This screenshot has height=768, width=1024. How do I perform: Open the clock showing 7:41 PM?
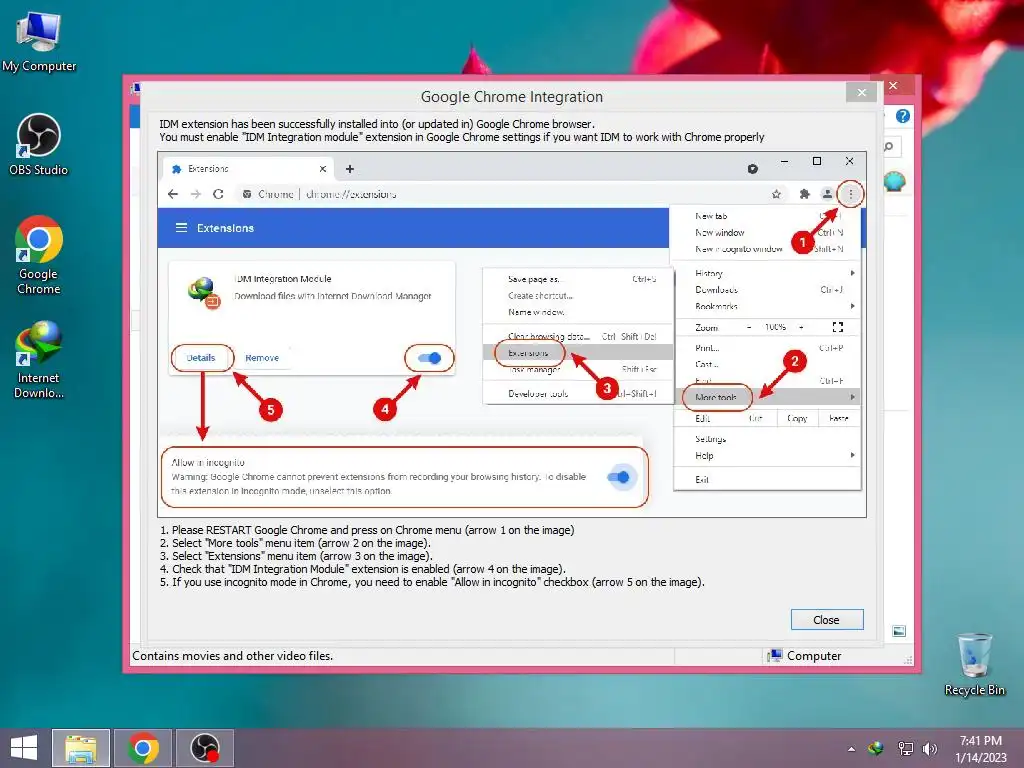click(980, 749)
